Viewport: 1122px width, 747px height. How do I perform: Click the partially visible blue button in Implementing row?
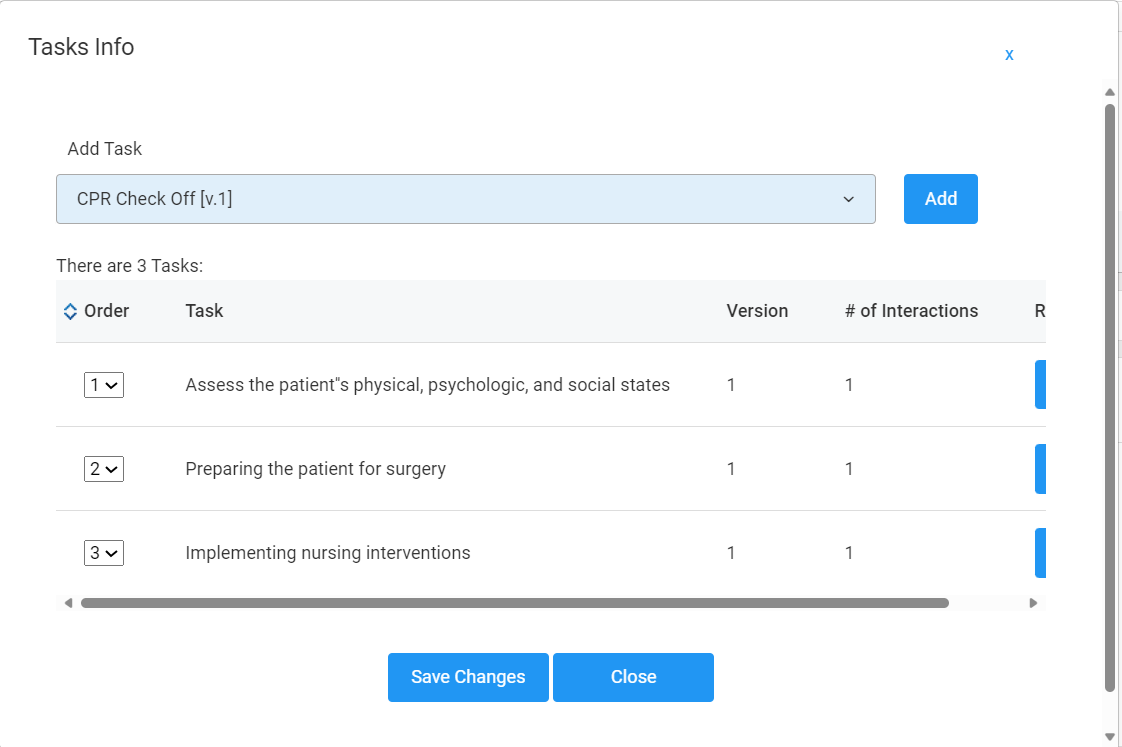point(1040,552)
